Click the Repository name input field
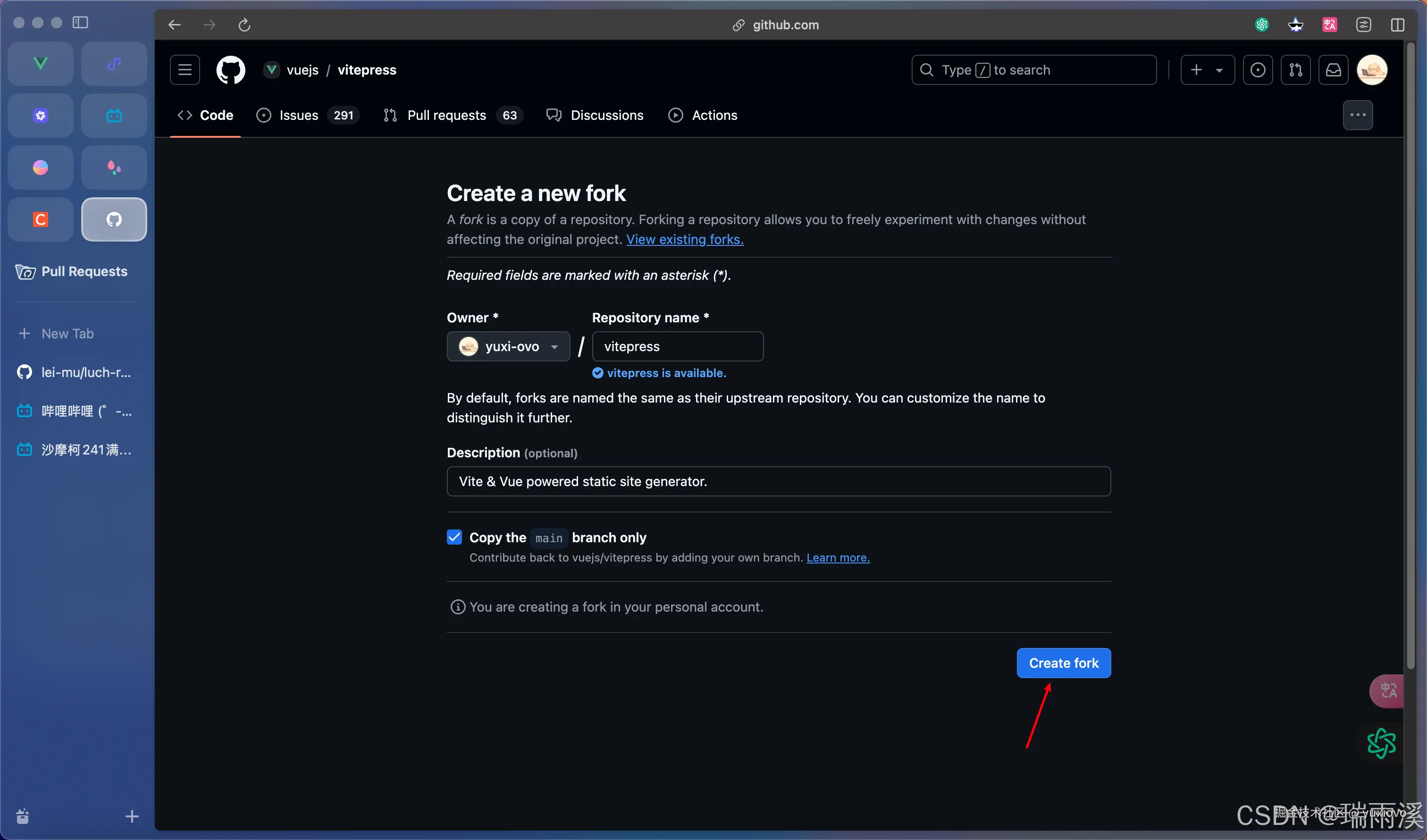The image size is (1427, 840). tap(677, 346)
